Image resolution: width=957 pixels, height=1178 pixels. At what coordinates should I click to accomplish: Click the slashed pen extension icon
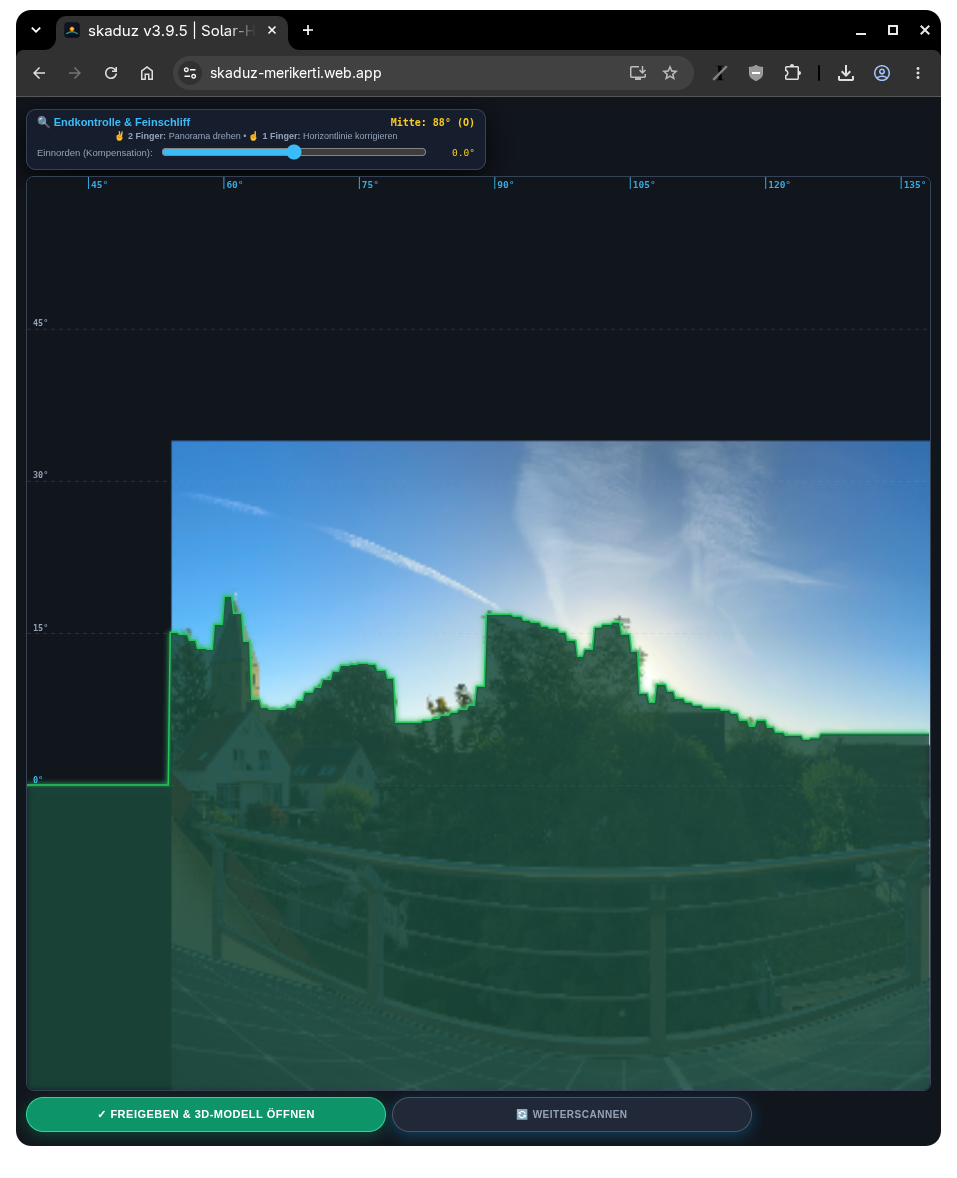[x=720, y=73]
